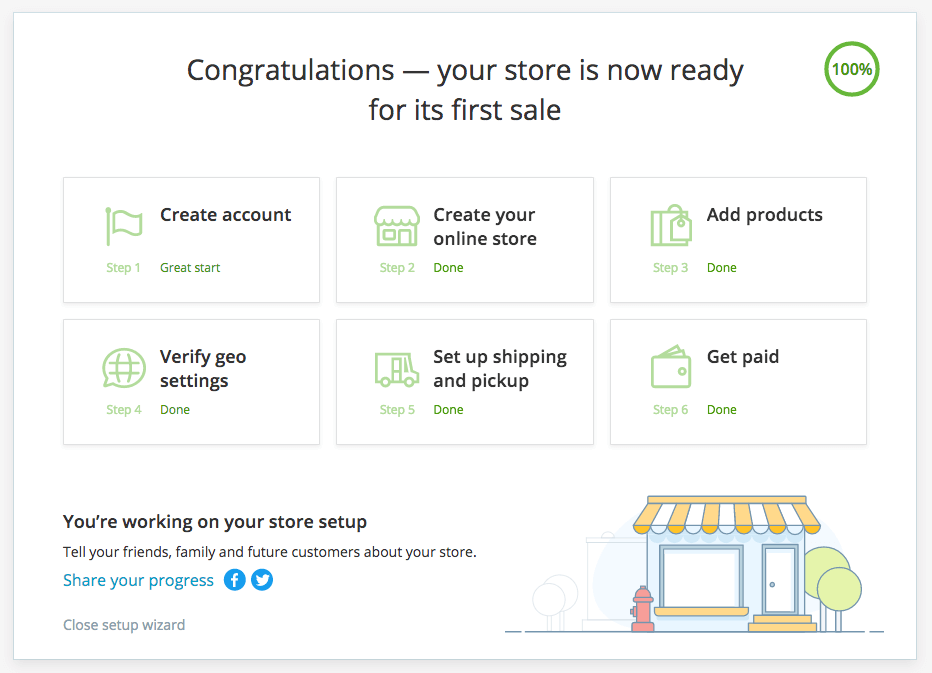This screenshot has width=932, height=673.
Task: Select the Get paid step heading
Action: coord(742,357)
